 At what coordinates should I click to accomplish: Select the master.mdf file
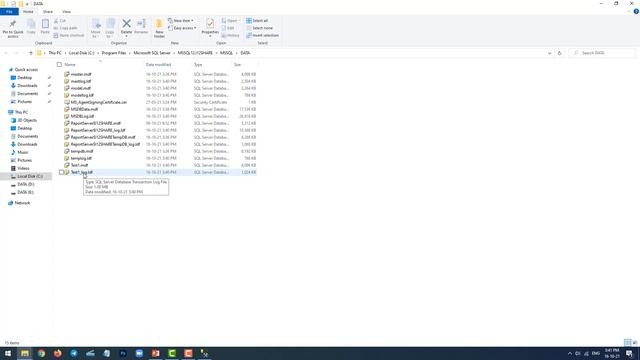[x=81, y=74]
